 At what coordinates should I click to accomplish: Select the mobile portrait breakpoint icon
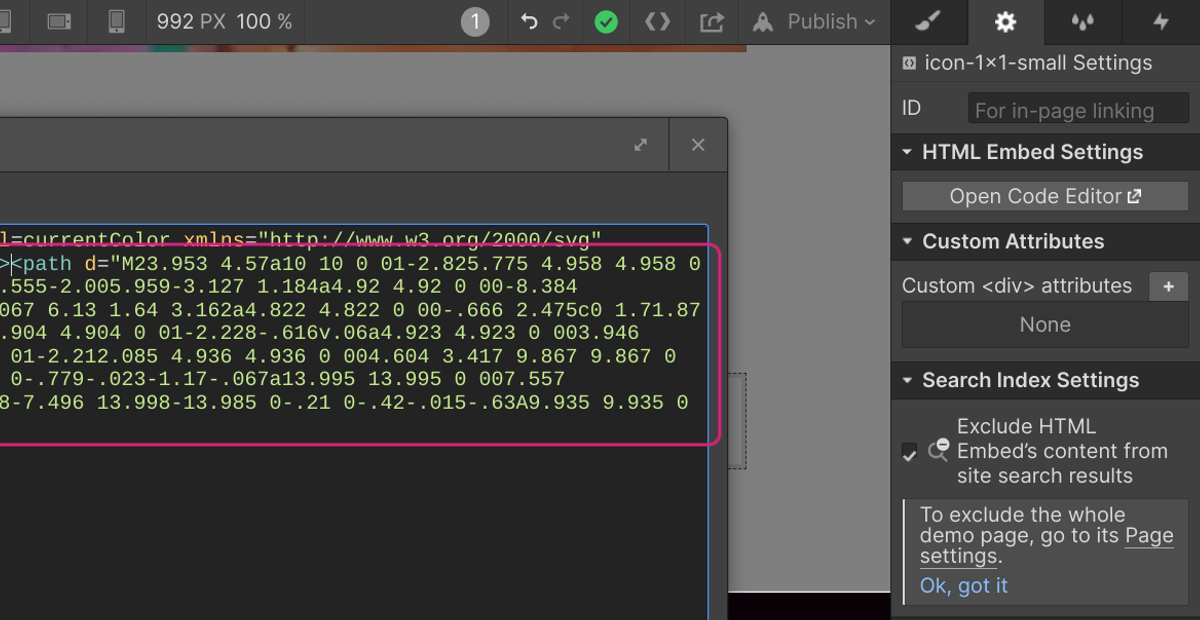click(x=117, y=21)
